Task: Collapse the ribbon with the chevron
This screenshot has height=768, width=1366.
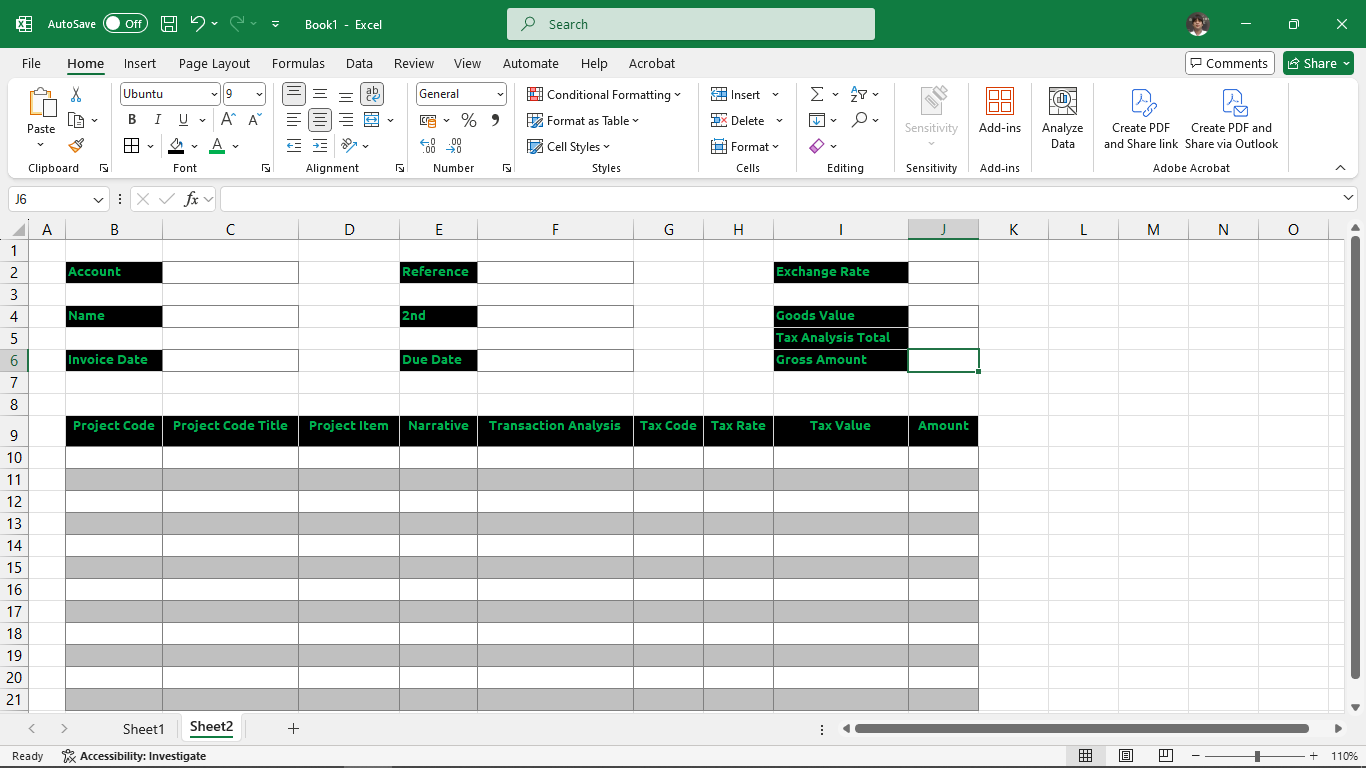Action: pyautogui.click(x=1340, y=168)
